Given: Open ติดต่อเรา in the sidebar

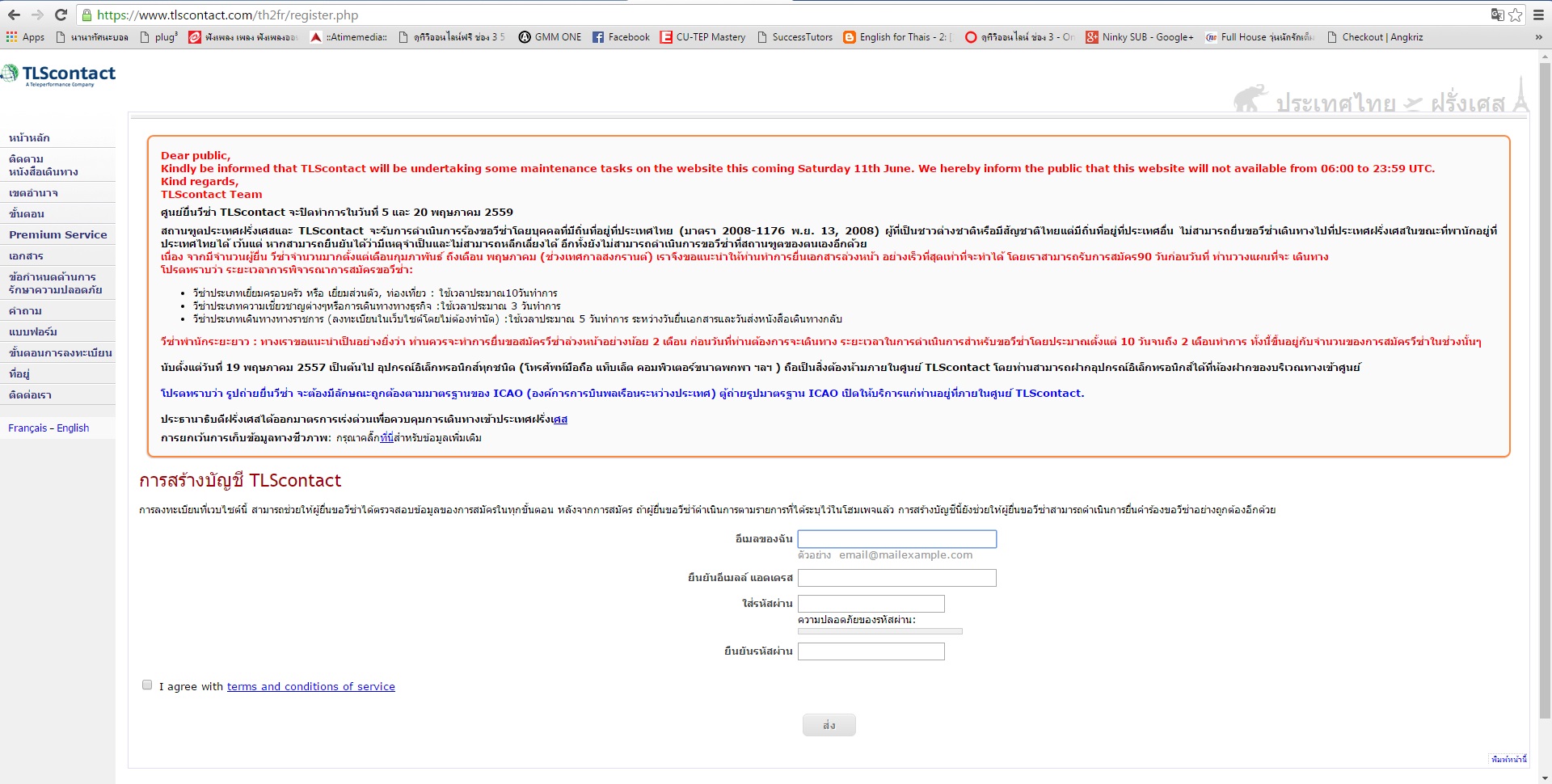Looking at the screenshot, I should click(30, 394).
